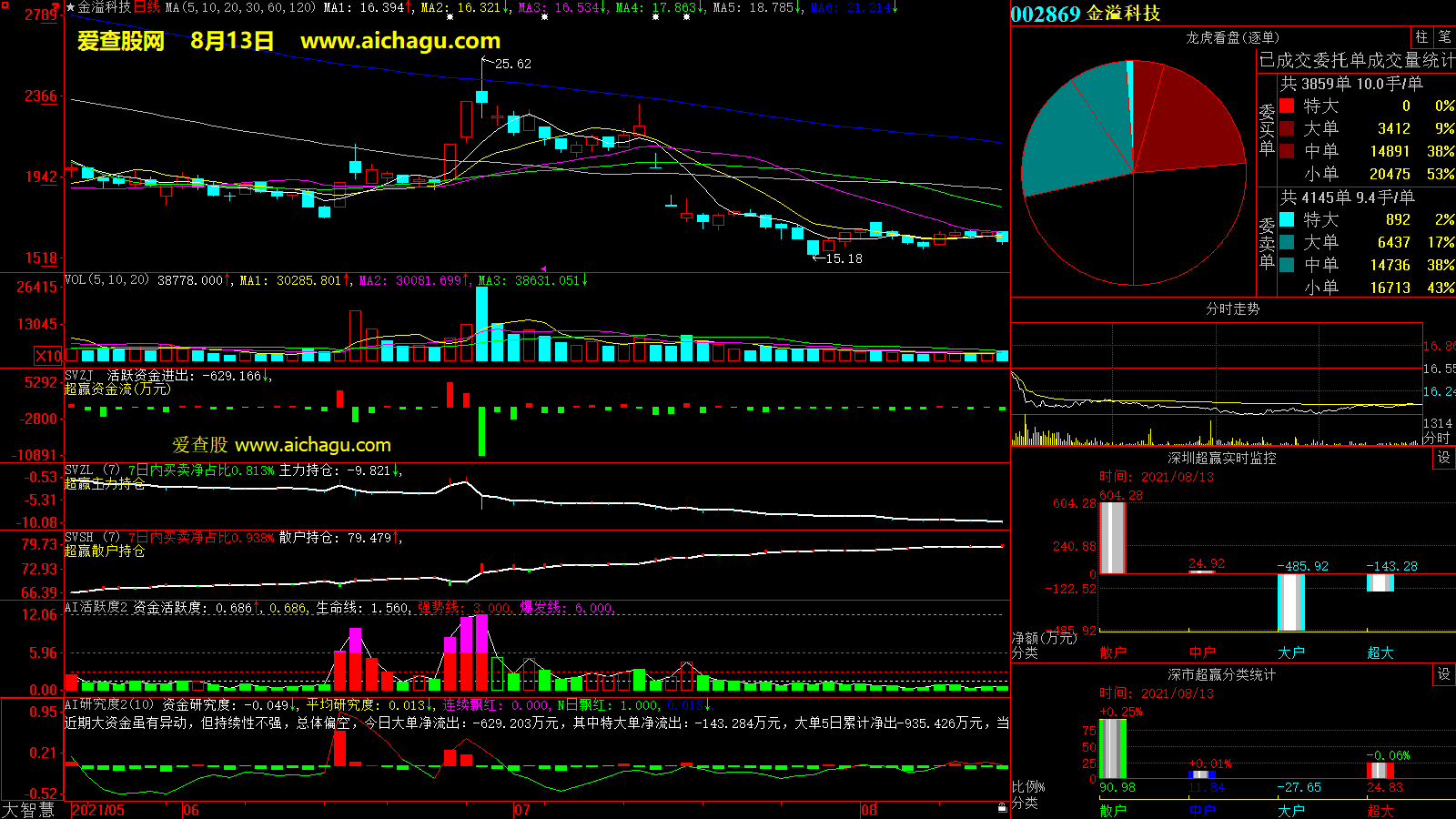Click the star icon before 金溢科技
1456x819 pixels.
(71, 7)
